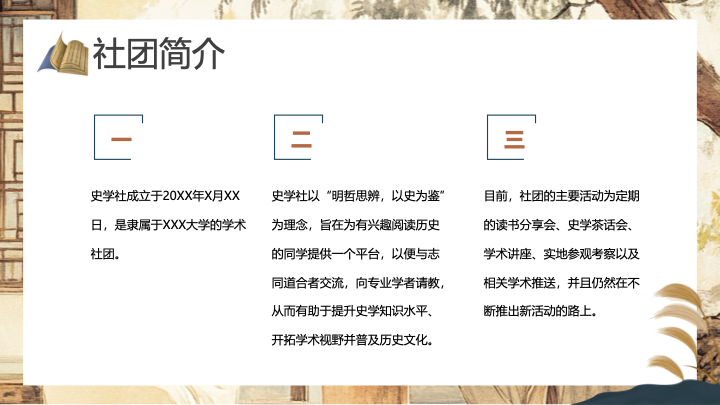Select the line 日，是隶属于XXX大学的学术
The height and width of the screenshot is (405, 720).
[x=168, y=225]
